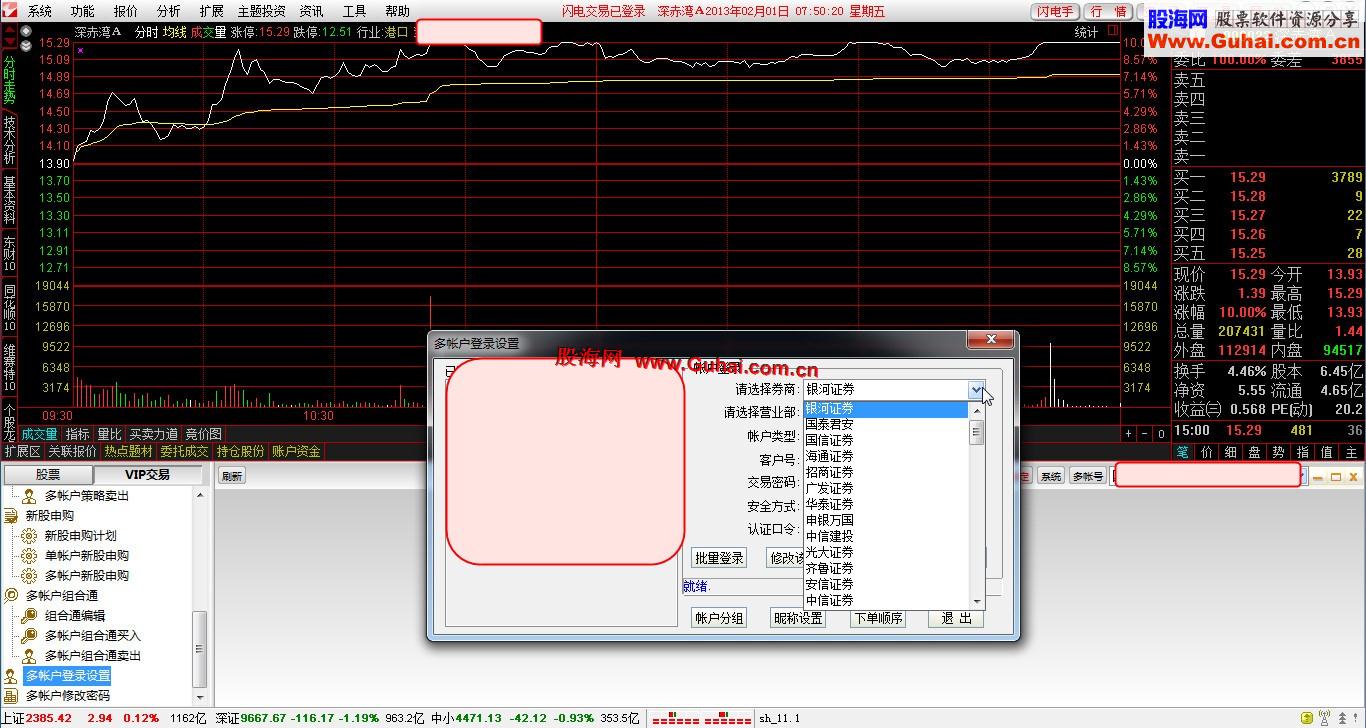Click the 行情 button at top right
1366x728 pixels.
coord(1109,11)
